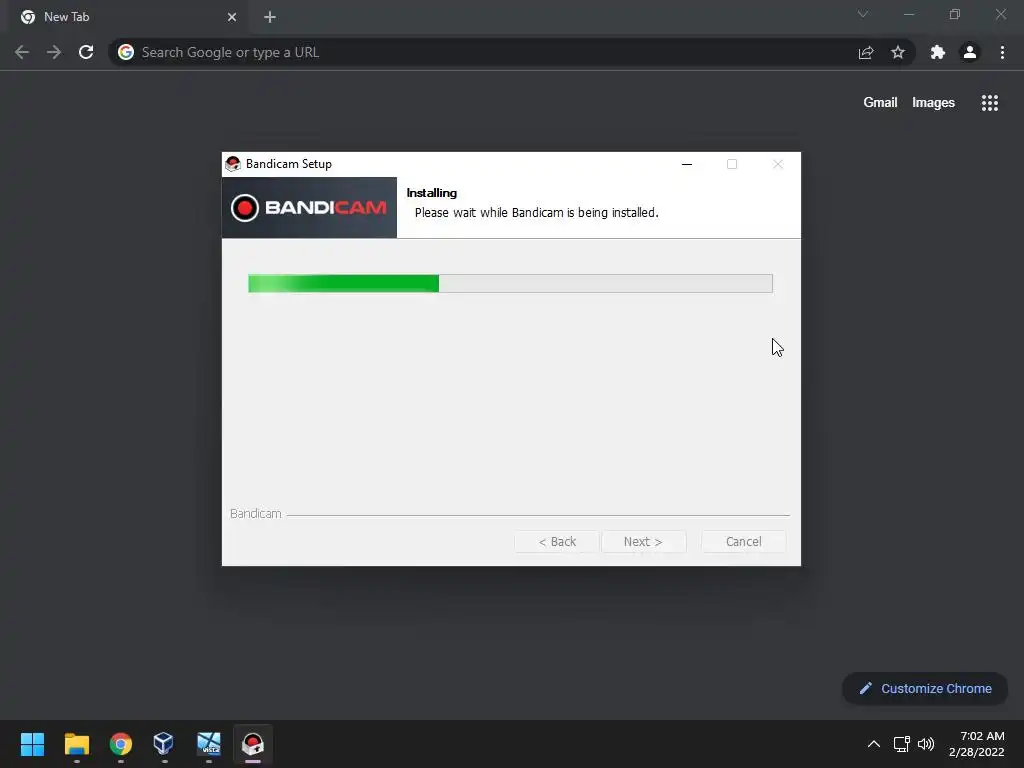
Task: Click the Bandicam installation progress bar
Action: [510, 283]
